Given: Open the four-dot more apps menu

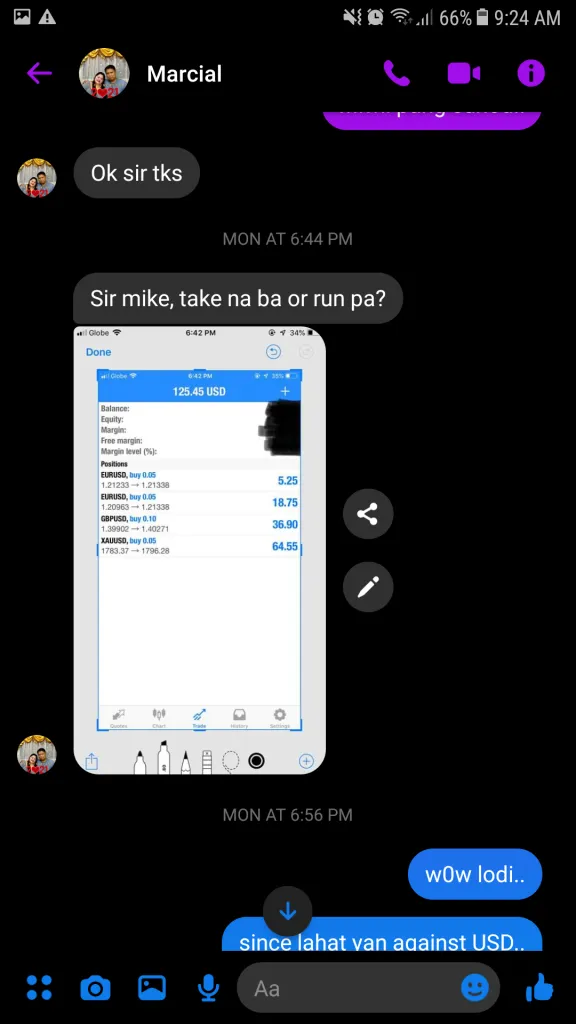Looking at the screenshot, I should click(x=39, y=987).
